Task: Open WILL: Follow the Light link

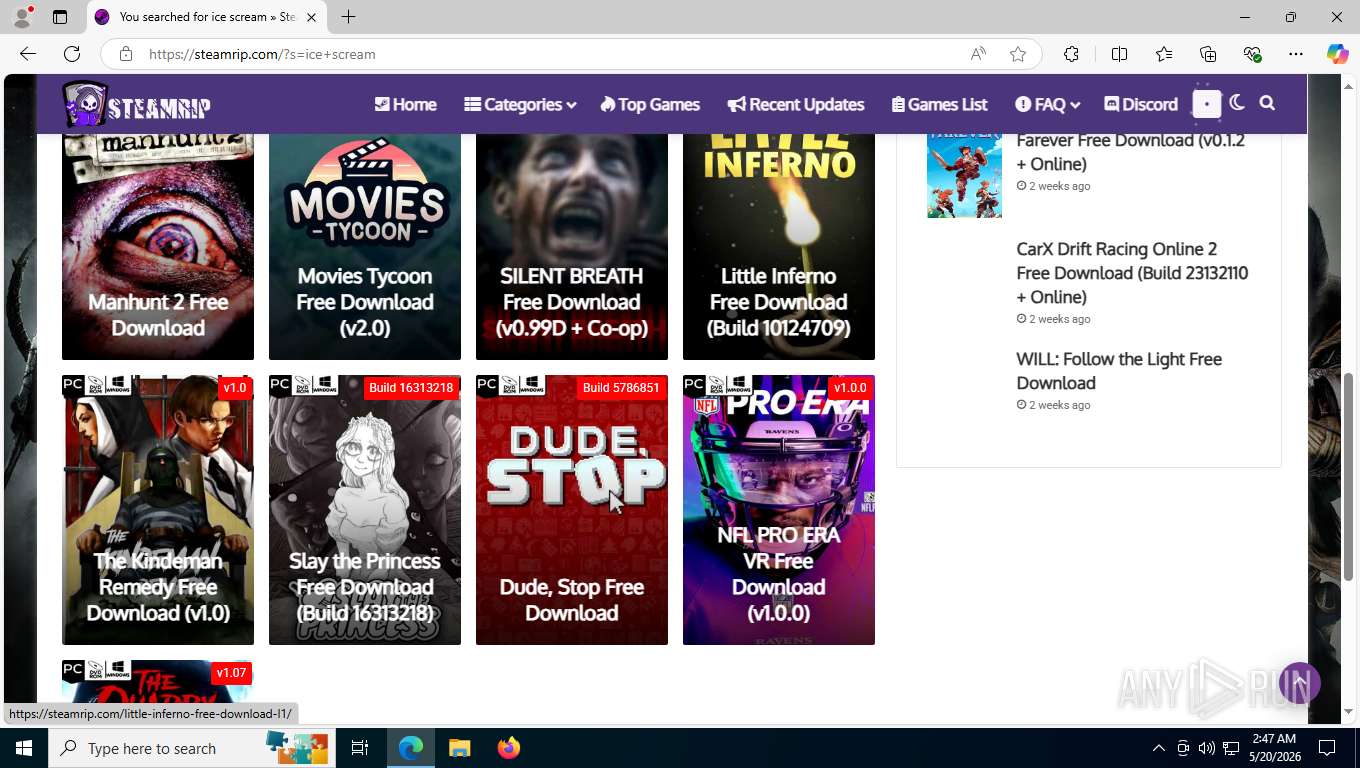Action: point(1119,371)
